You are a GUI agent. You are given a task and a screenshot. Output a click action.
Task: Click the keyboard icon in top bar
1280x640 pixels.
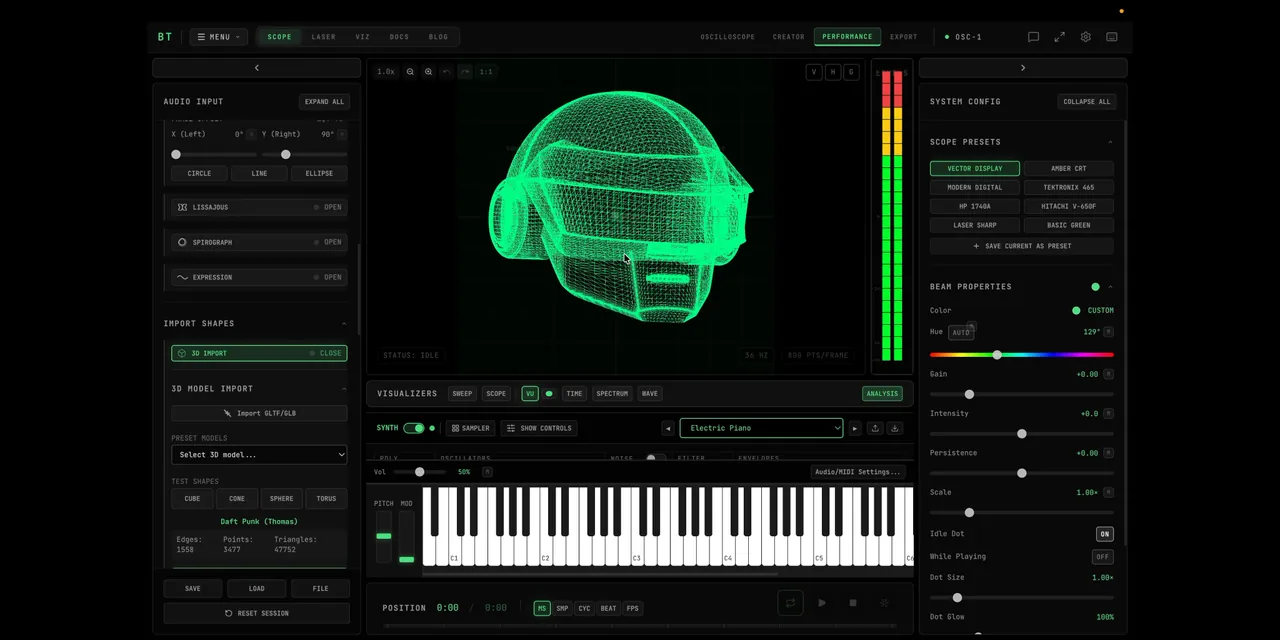tap(1112, 37)
